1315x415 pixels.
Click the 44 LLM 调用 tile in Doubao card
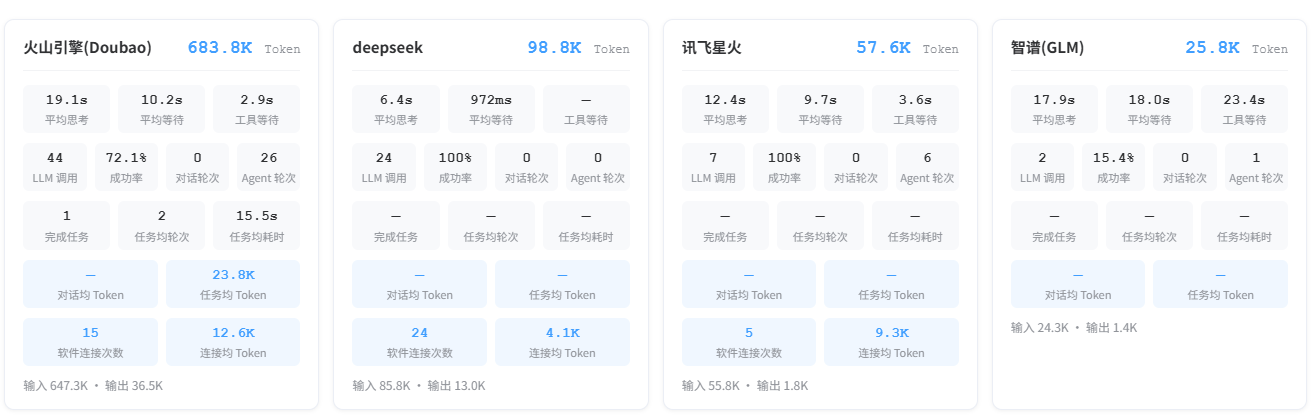click(x=55, y=167)
